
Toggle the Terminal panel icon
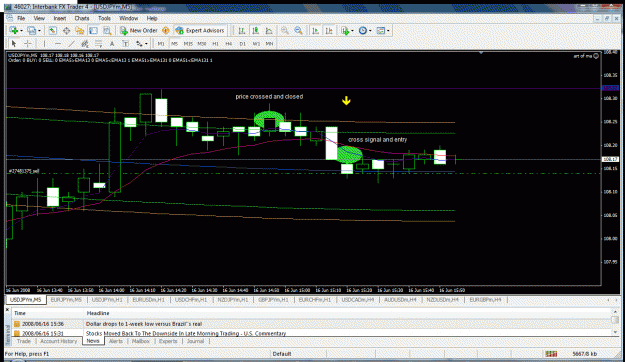(x=93, y=31)
